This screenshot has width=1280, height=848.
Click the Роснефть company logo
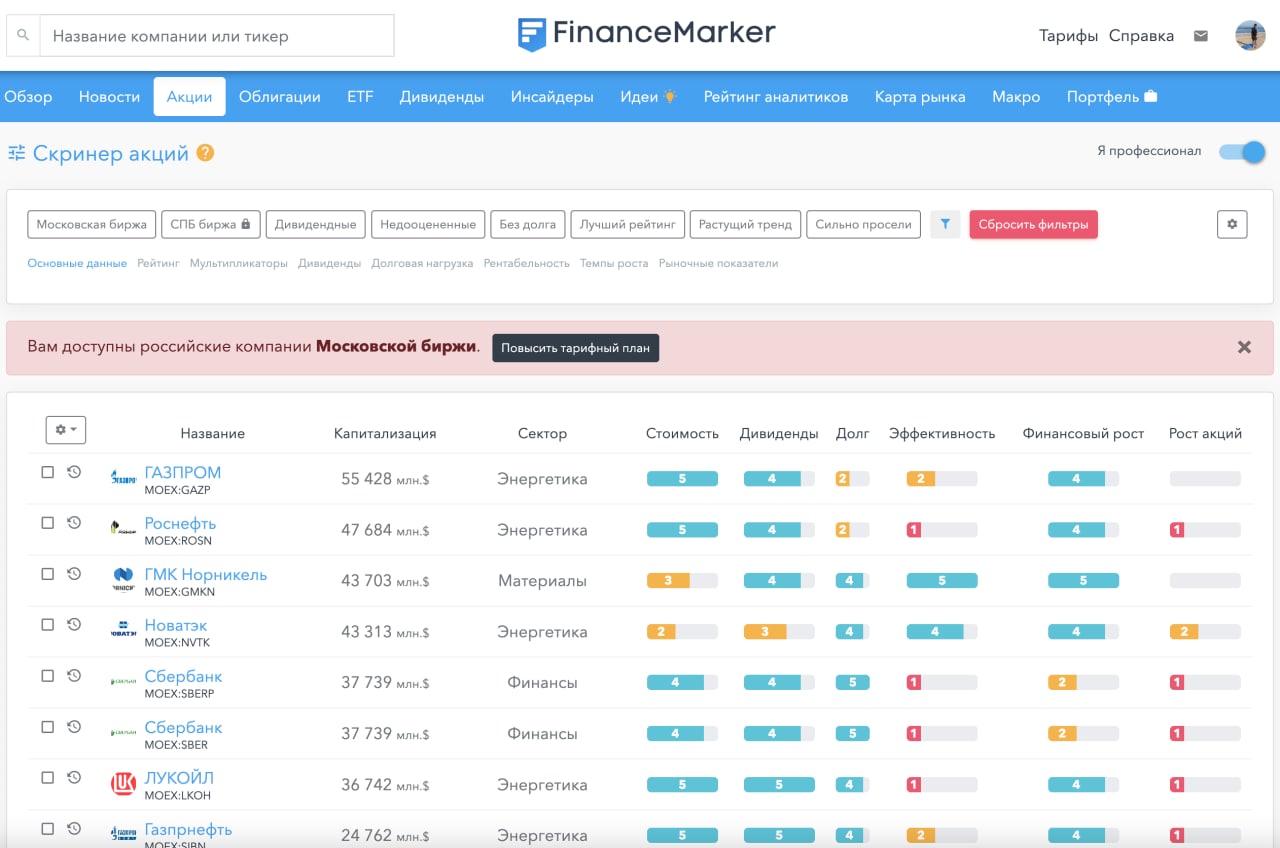click(123, 529)
